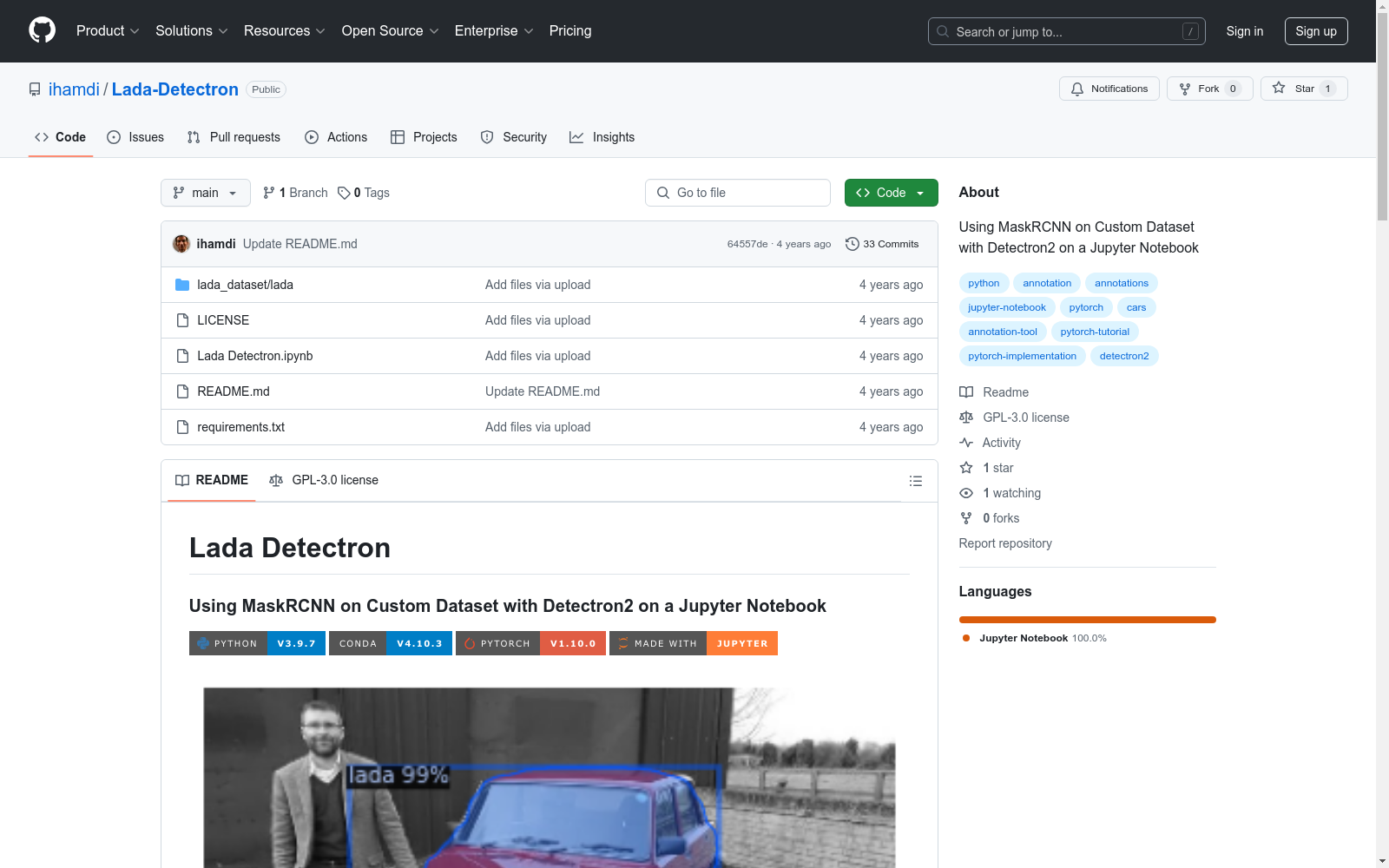Image resolution: width=1389 pixels, height=868 pixels.
Task: Click the Python v3.9.7 badge
Action: [257, 643]
